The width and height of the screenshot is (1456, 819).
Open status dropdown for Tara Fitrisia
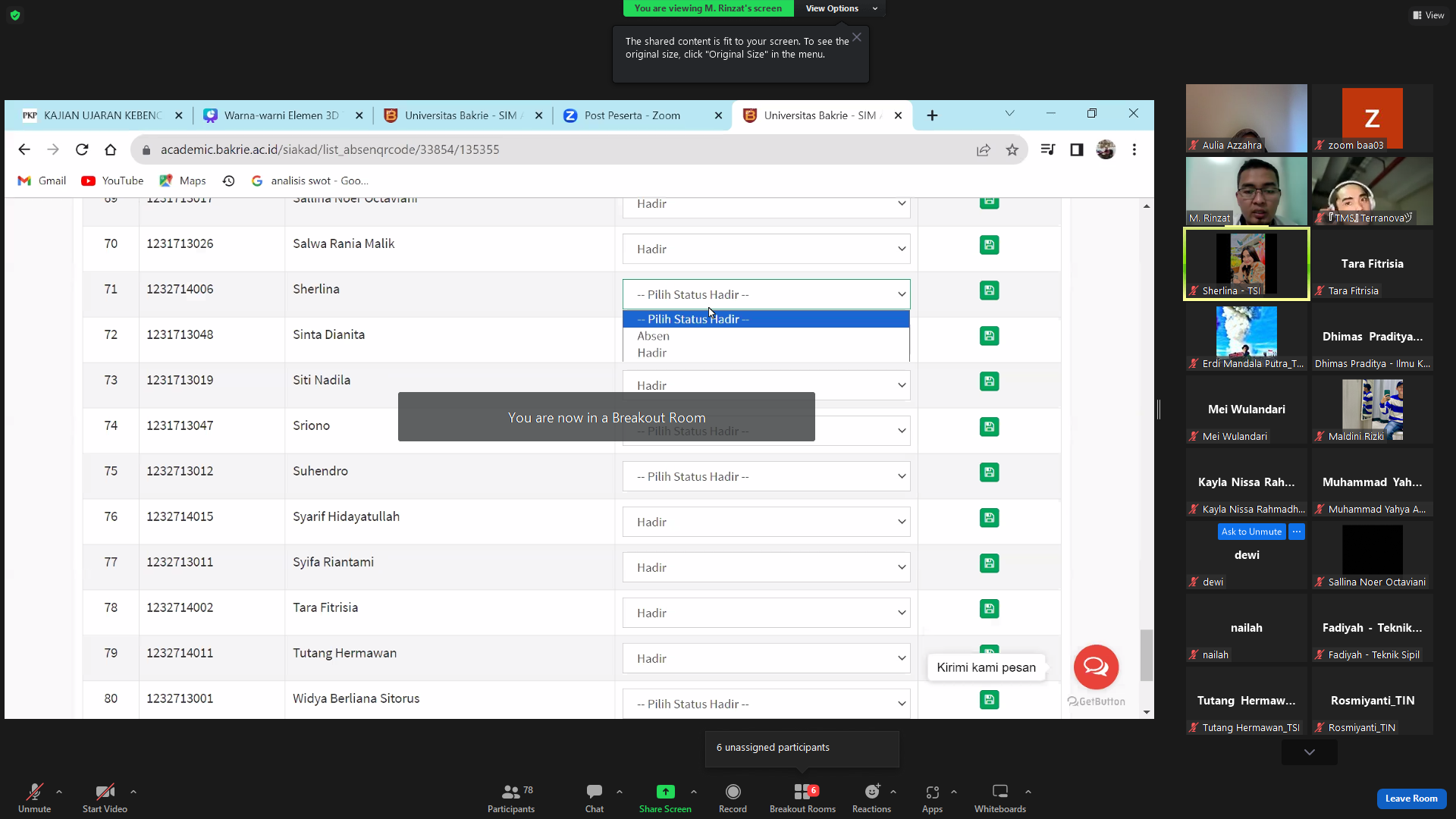coord(766,613)
